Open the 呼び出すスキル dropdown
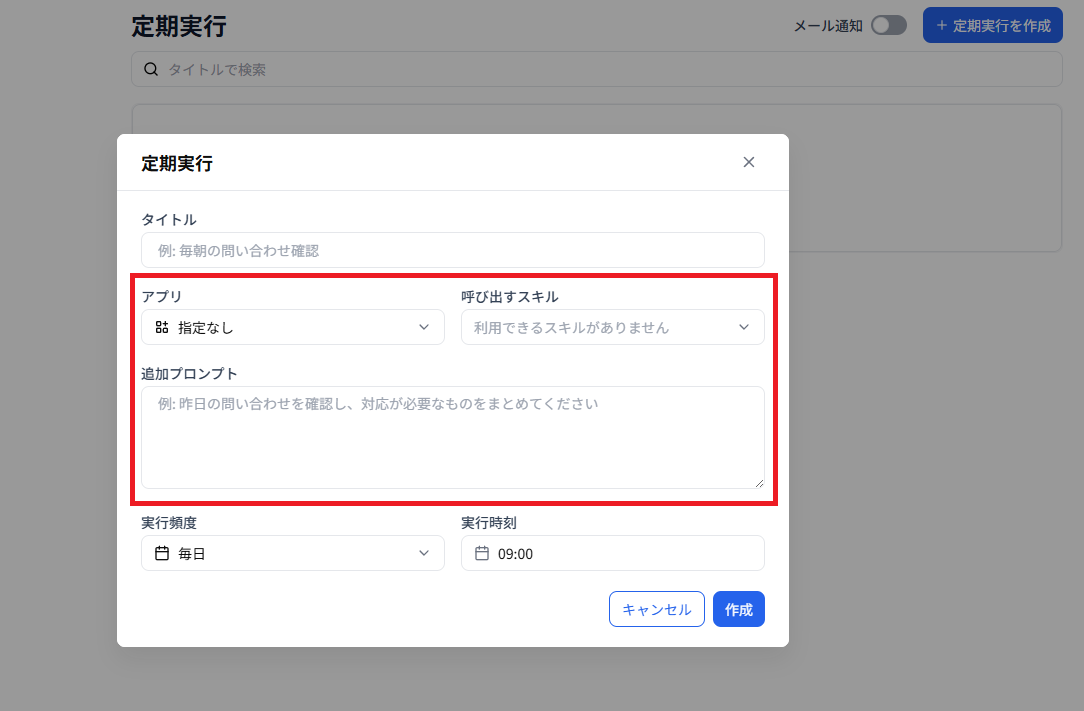Image resolution: width=1084 pixels, height=711 pixels. click(613, 327)
